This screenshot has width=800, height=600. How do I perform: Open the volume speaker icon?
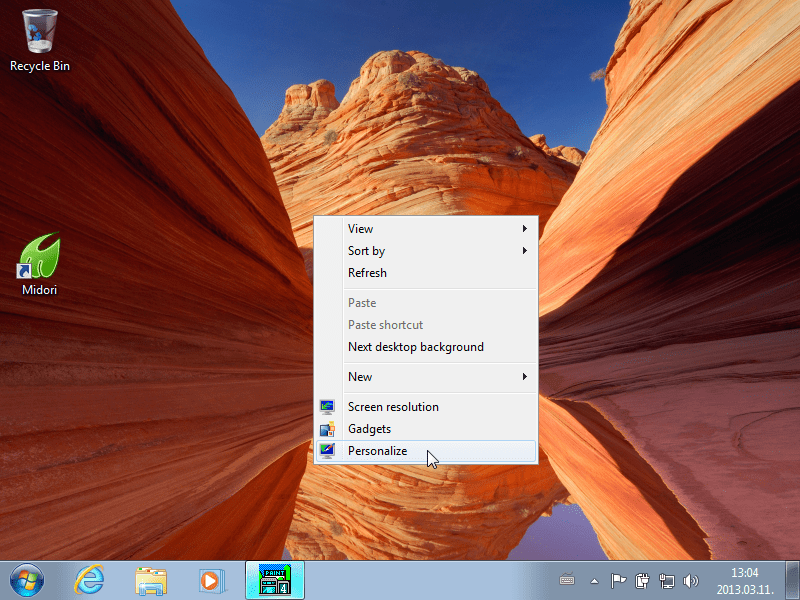tap(690, 581)
